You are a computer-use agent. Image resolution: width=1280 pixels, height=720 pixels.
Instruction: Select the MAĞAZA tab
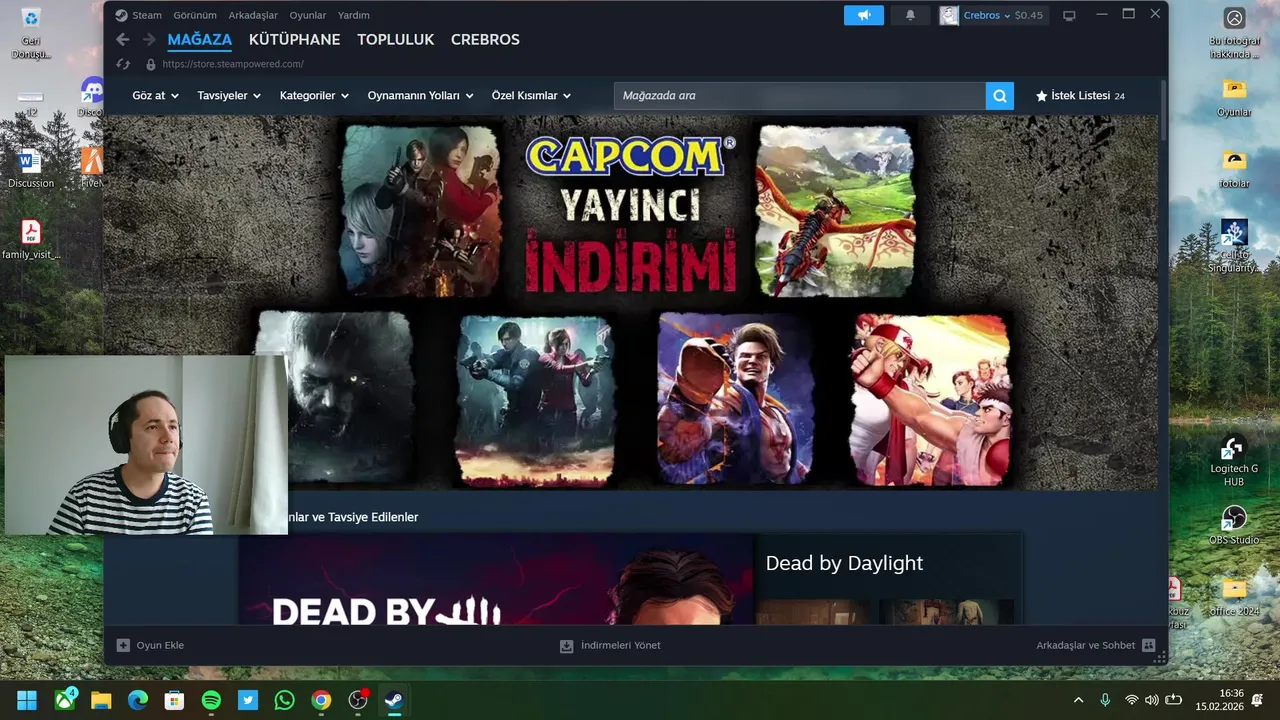click(200, 40)
